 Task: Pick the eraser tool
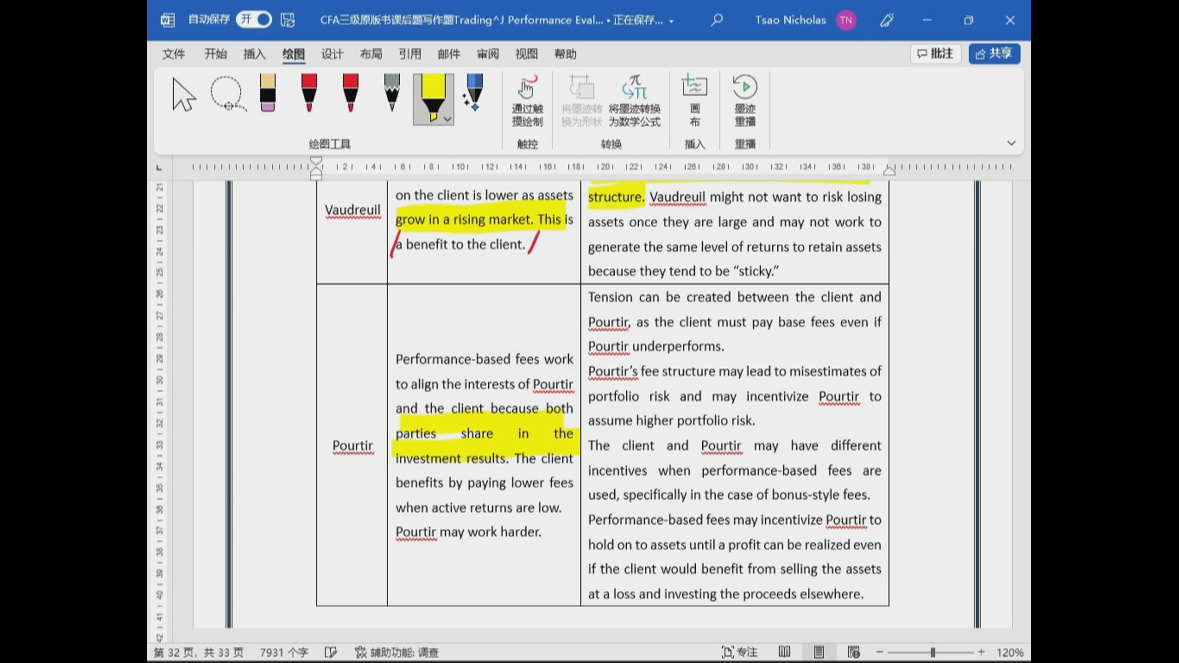(267, 94)
